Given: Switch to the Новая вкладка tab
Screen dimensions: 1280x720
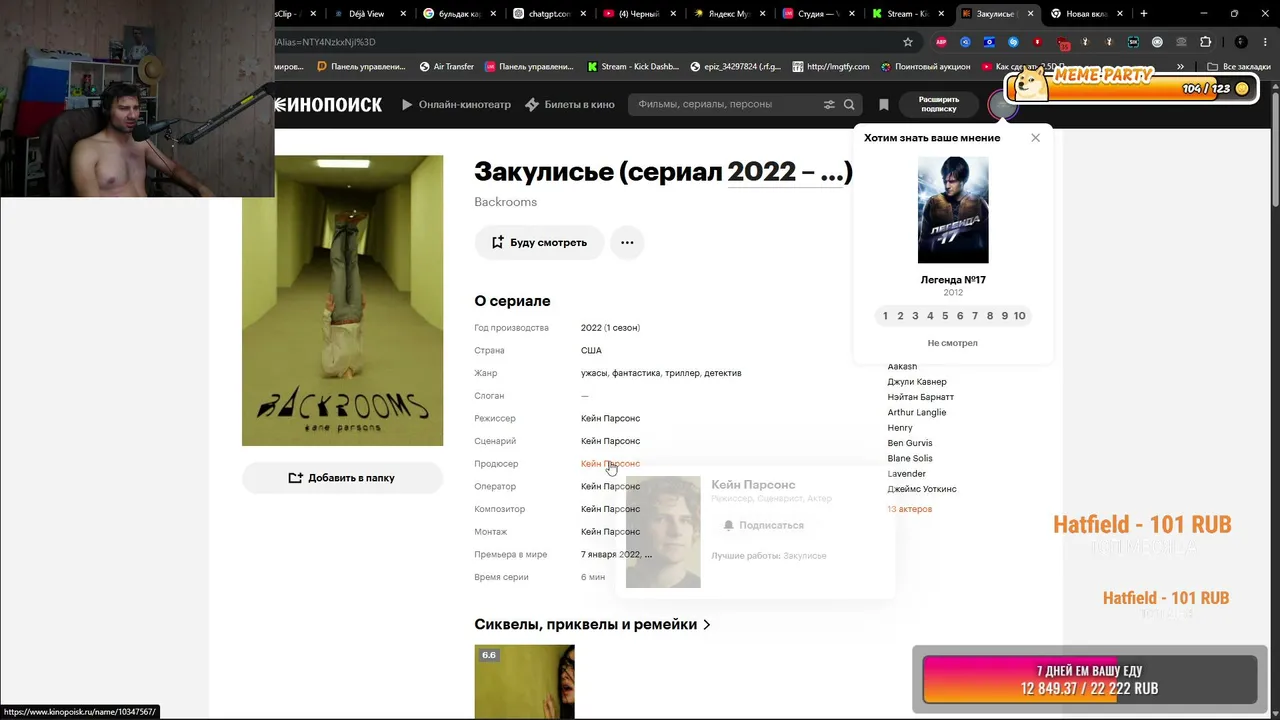Looking at the screenshot, I should point(1087,14).
